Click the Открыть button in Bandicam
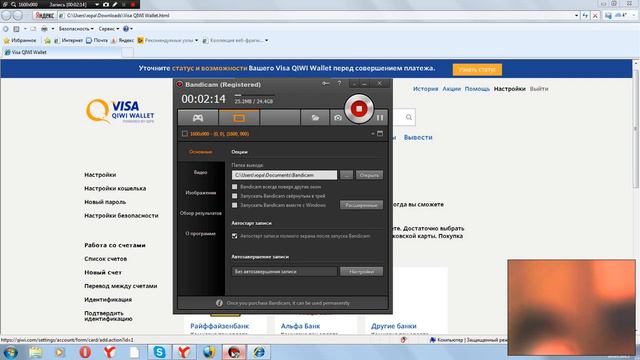 (369, 175)
